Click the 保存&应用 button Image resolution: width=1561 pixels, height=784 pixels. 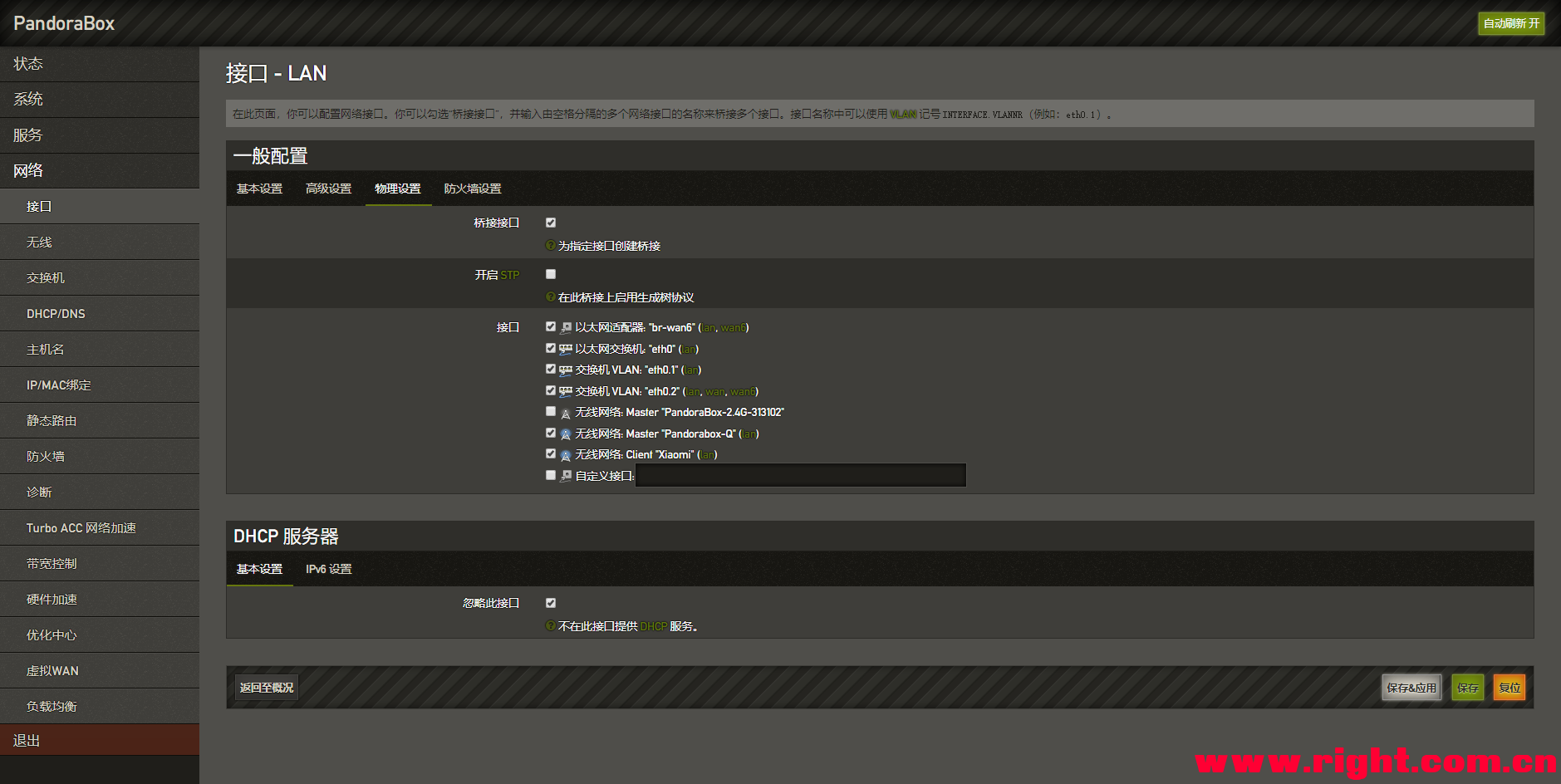pyautogui.click(x=1411, y=688)
